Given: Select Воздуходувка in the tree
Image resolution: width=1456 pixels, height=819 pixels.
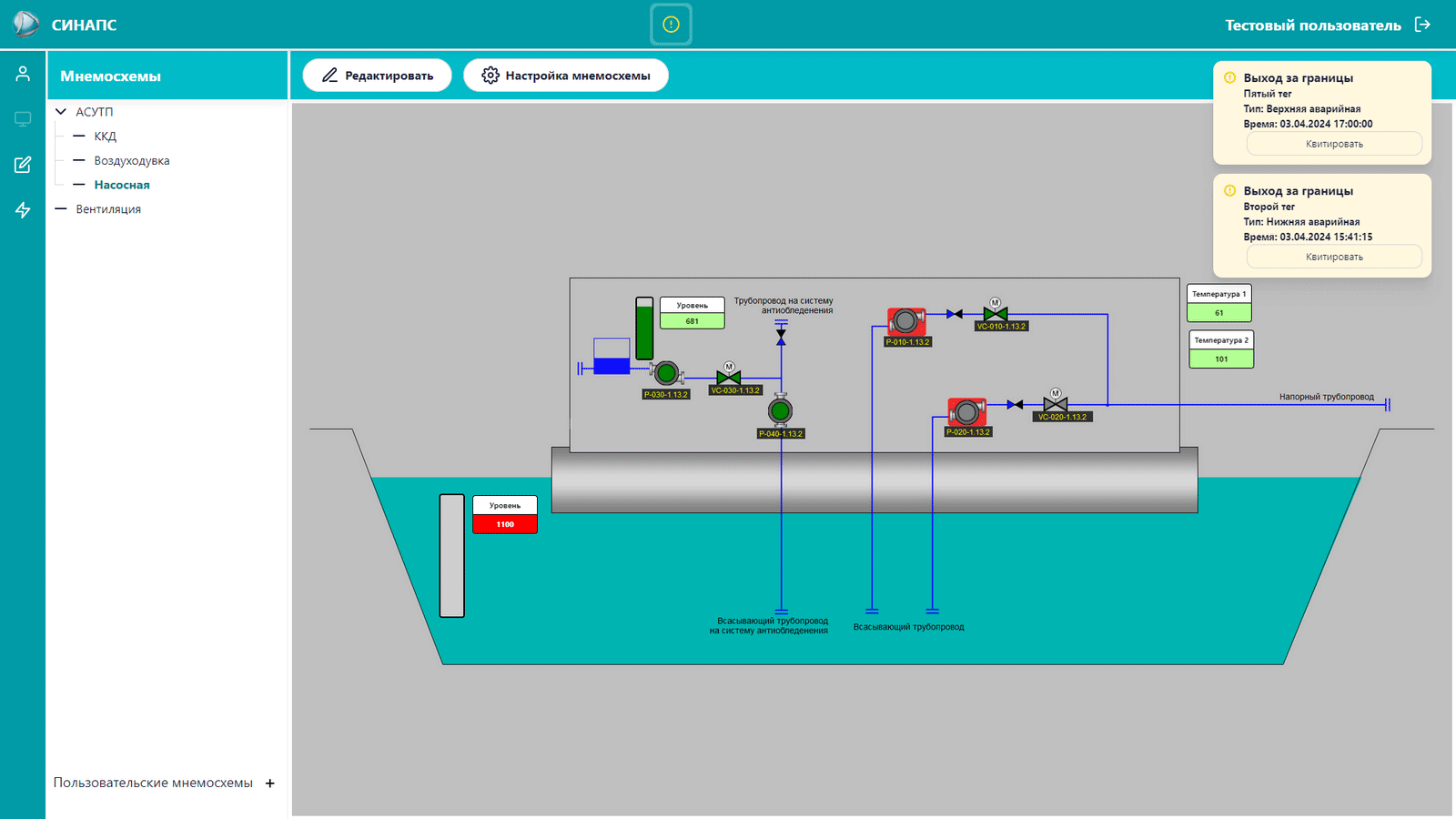Looking at the screenshot, I should 132,161.
